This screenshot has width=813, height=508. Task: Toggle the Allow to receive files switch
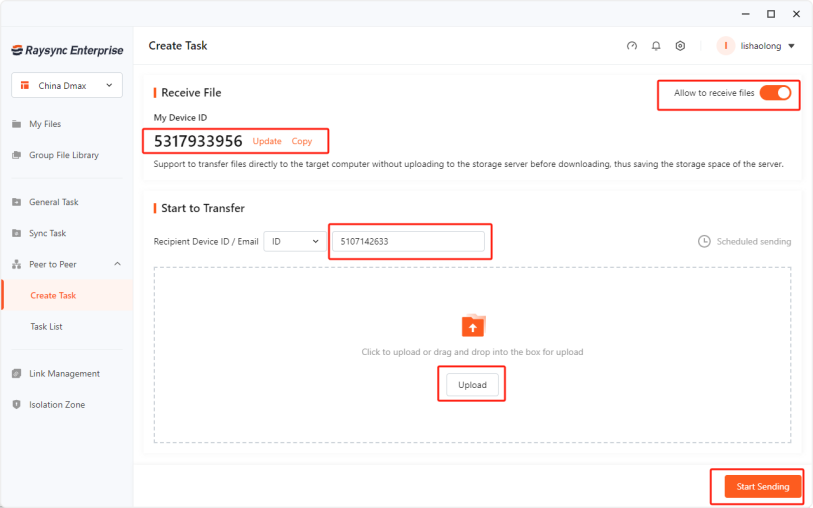coord(775,93)
